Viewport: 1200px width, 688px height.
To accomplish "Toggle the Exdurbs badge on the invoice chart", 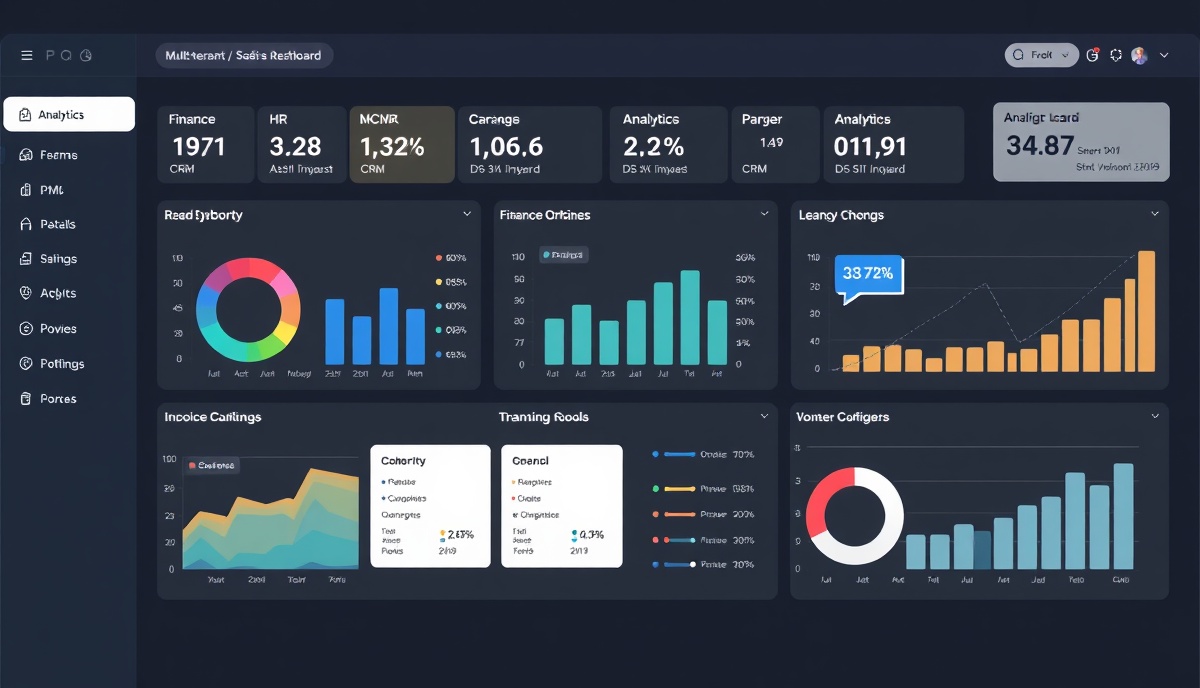I will click(x=211, y=465).
